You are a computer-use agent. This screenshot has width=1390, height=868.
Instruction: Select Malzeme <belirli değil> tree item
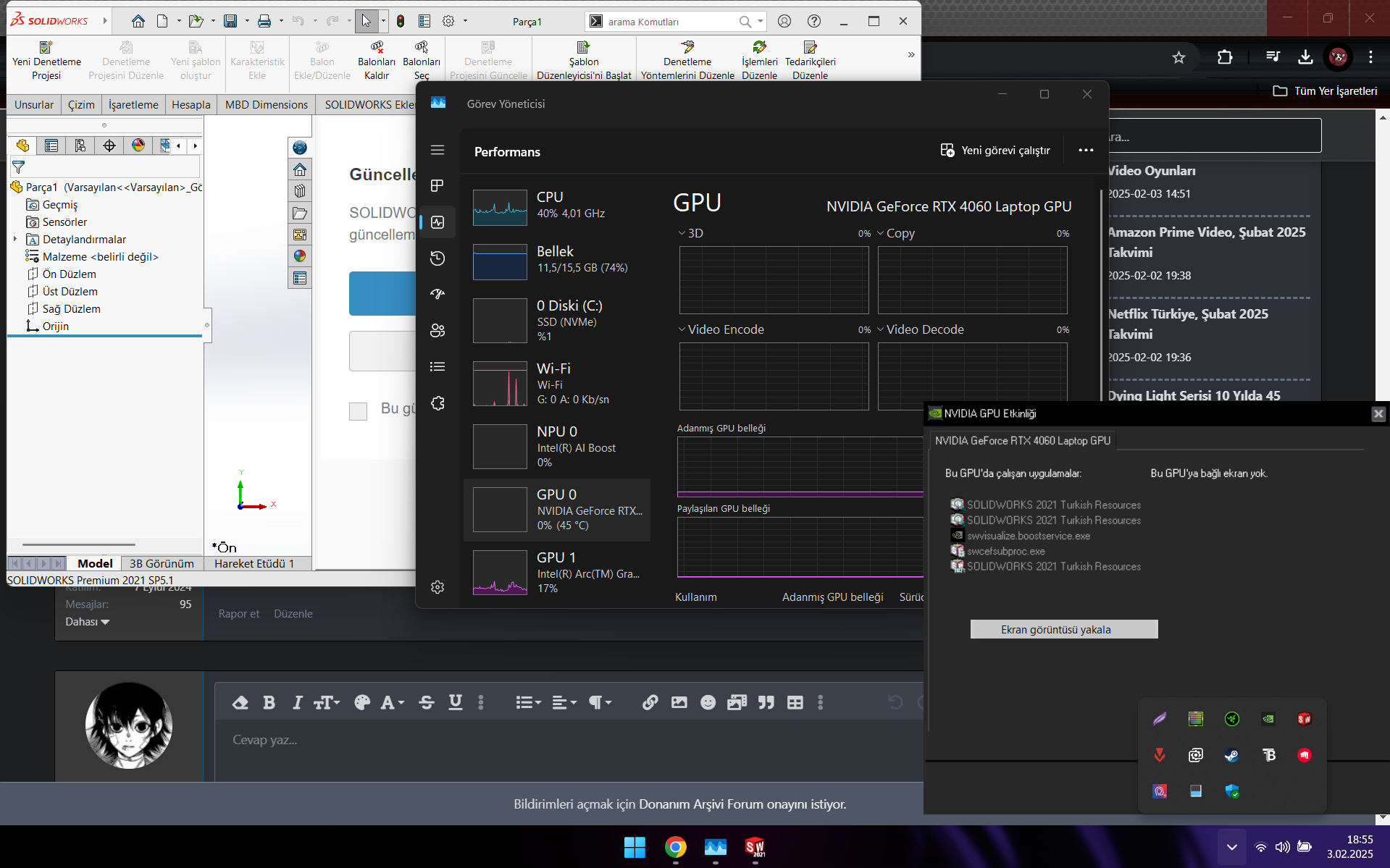pos(100,257)
